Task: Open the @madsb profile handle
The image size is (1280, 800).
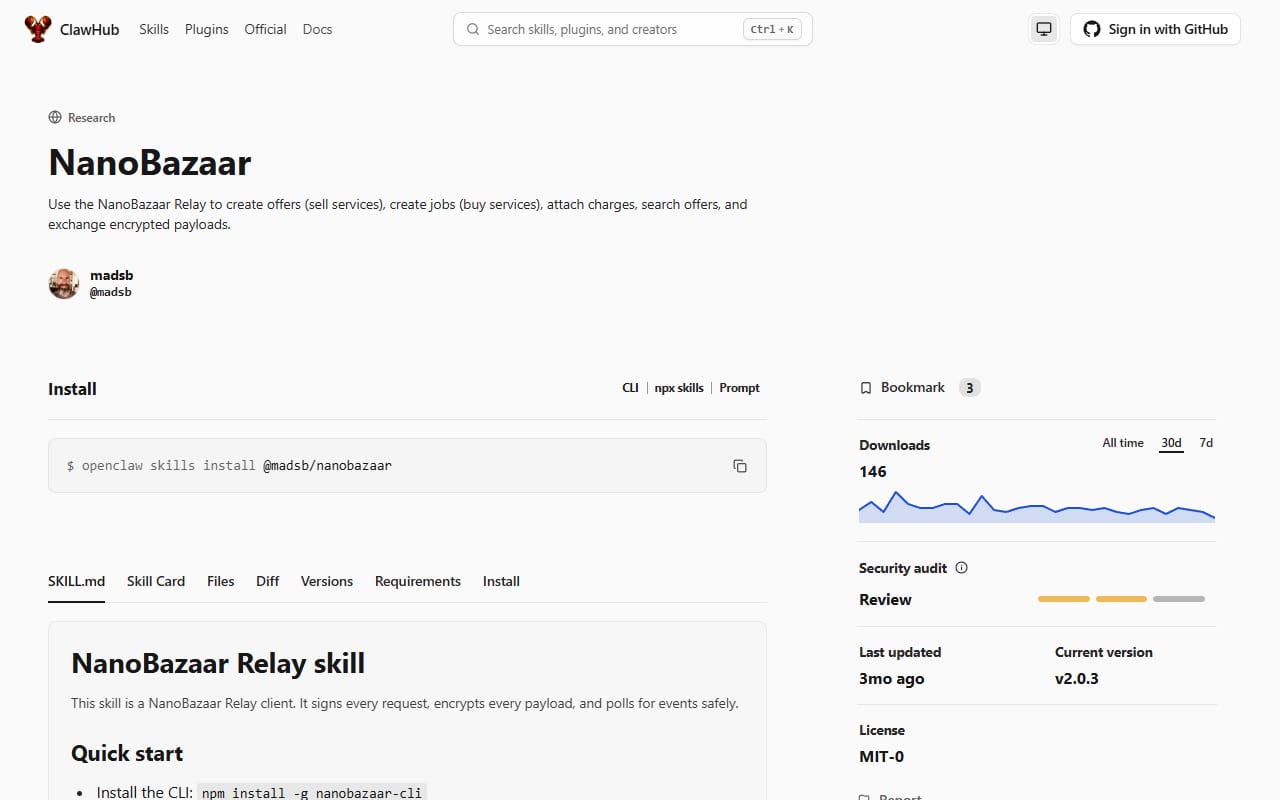Action: [111, 293]
